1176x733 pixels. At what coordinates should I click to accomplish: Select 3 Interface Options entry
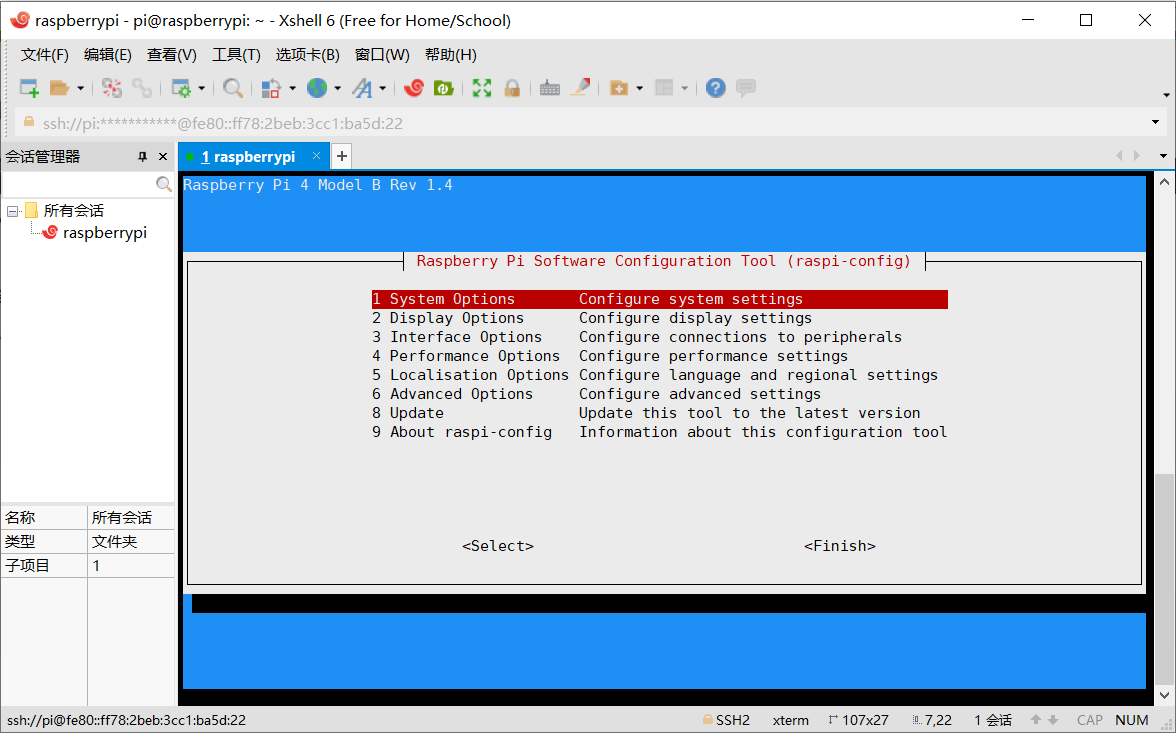660,337
